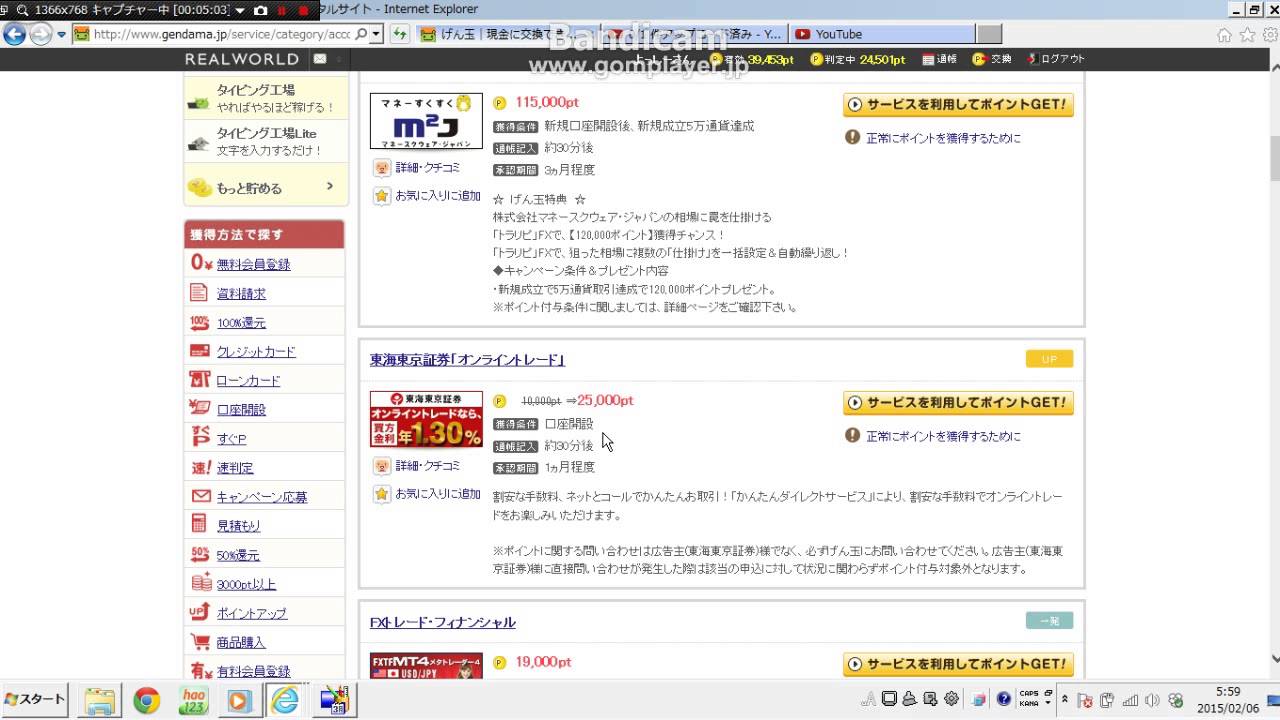This screenshot has height=720, width=1280.
Task: Click the volume speaker tray icon
Action: pos(1152,700)
